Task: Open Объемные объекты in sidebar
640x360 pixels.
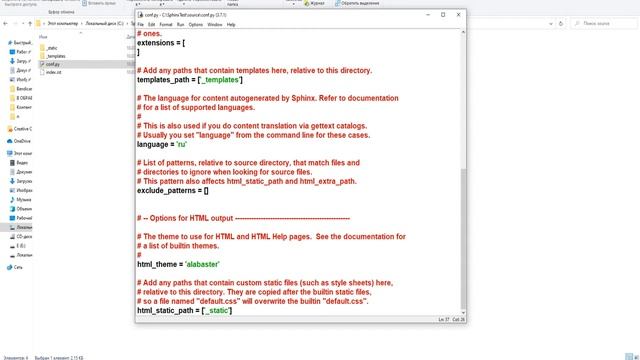Action: click(21, 209)
